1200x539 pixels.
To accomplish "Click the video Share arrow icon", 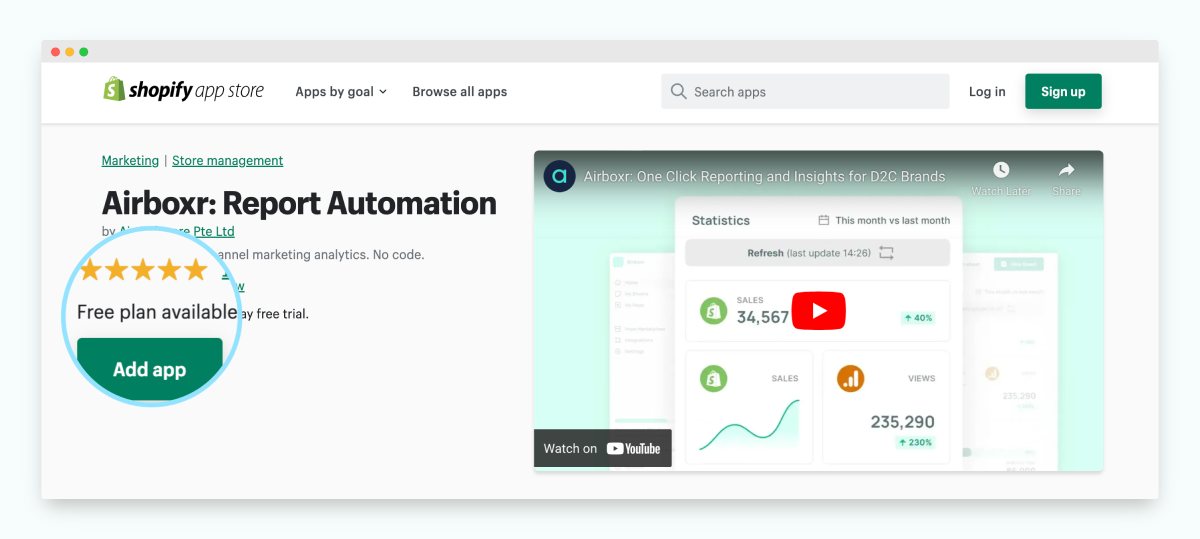I will [1066, 170].
